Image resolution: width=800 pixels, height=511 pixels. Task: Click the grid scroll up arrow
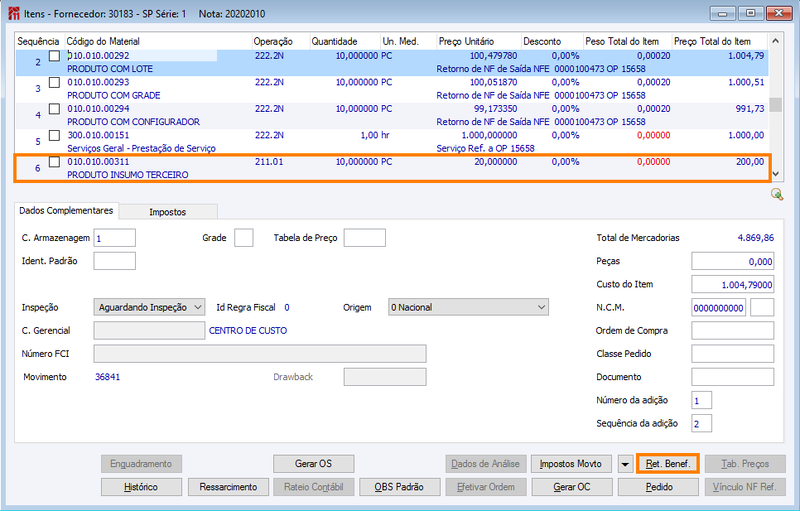(776, 41)
